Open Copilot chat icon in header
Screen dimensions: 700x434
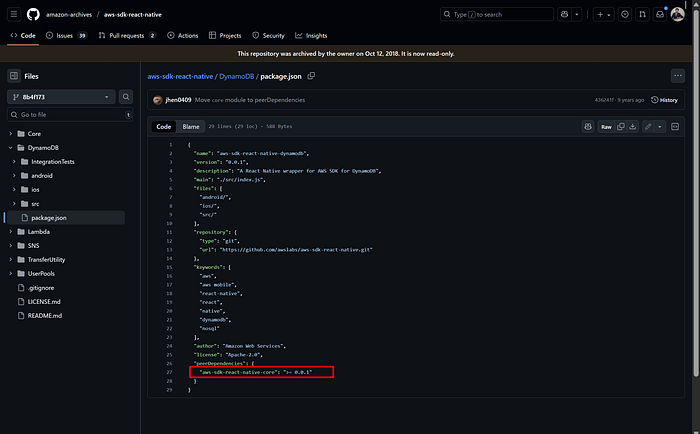pyautogui.click(x=565, y=14)
